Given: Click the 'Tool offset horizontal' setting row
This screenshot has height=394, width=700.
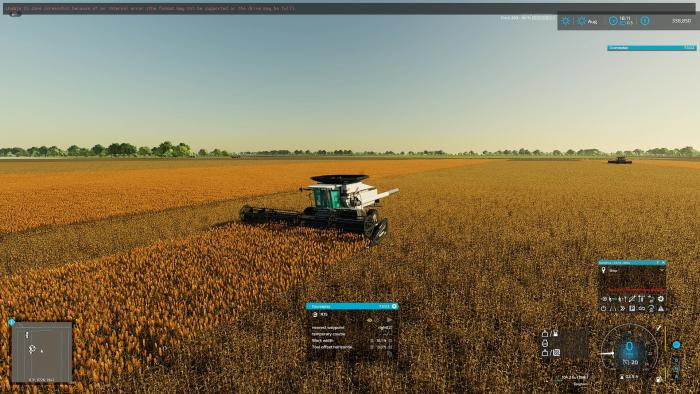Looking at the screenshot, I should tap(352, 347).
